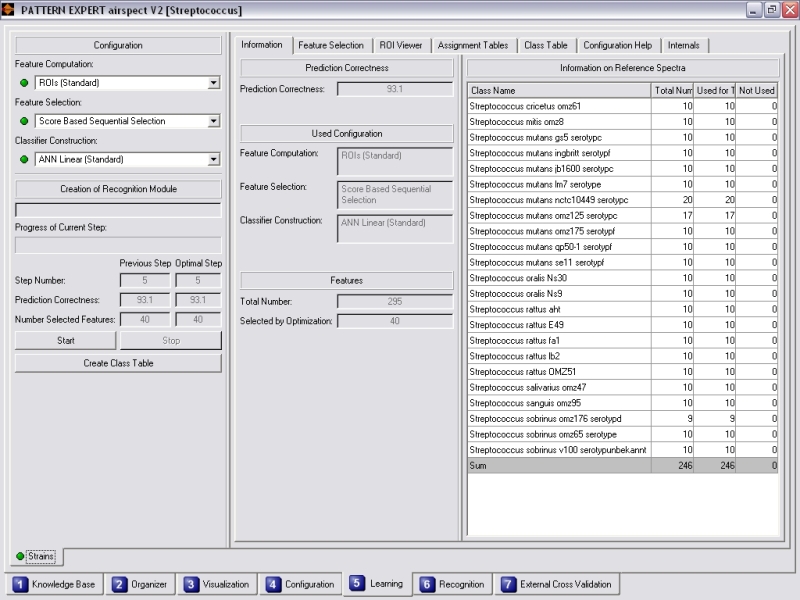Switch to the ROI Viewer tab
The height and width of the screenshot is (600, 800).
tap(400, 45)
